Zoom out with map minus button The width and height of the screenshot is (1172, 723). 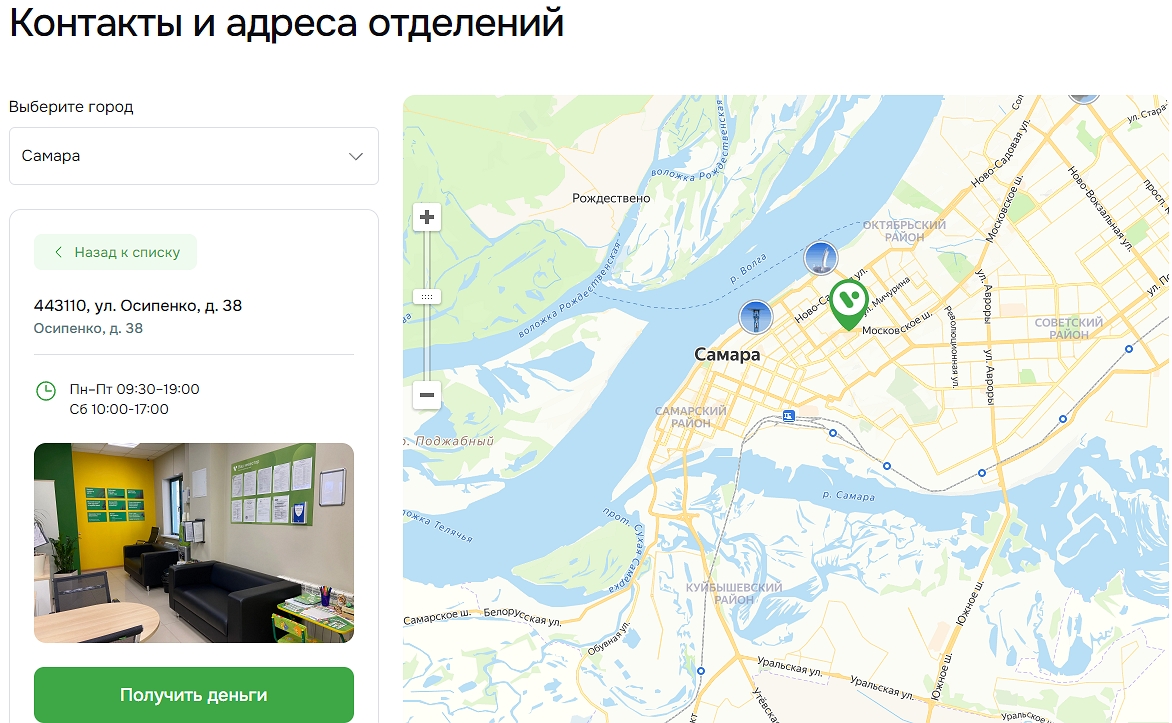click(427, 394)
